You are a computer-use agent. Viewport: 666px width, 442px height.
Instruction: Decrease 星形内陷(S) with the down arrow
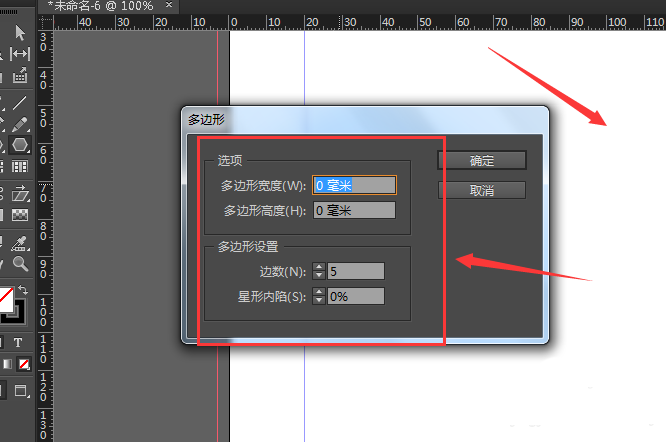pos(319,300)
